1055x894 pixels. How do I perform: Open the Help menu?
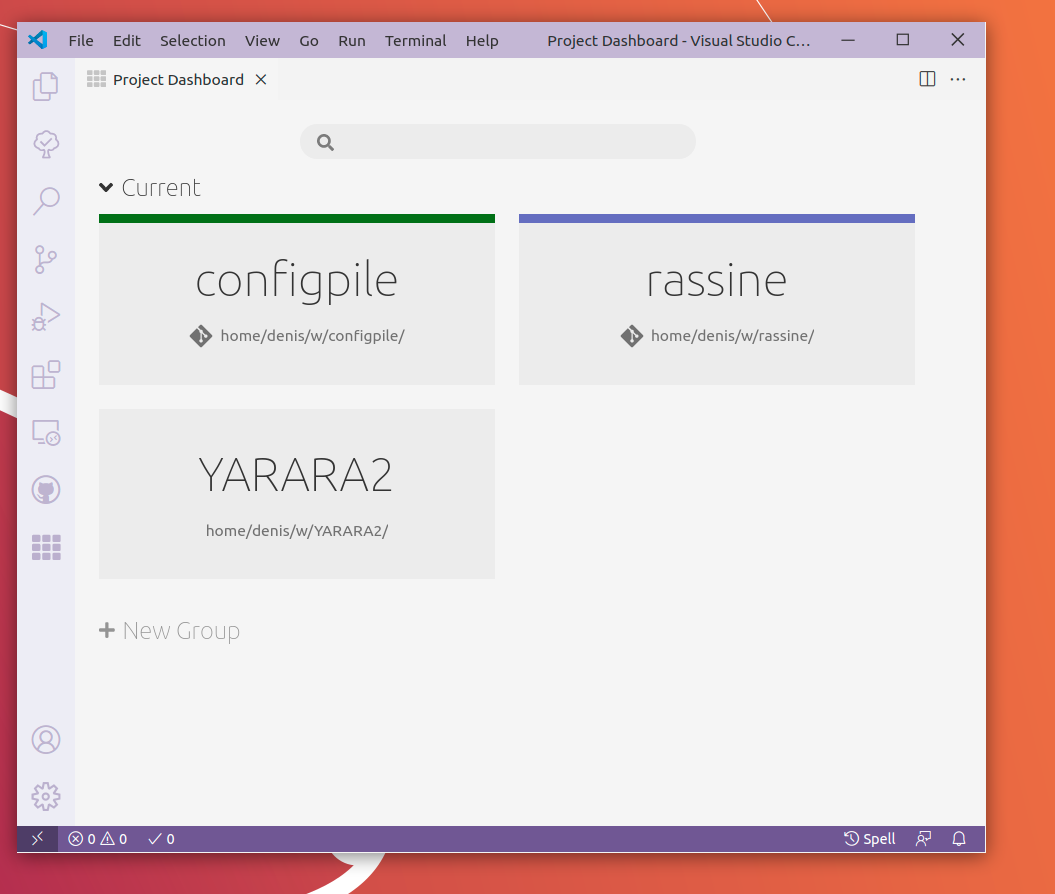point(482,40)
